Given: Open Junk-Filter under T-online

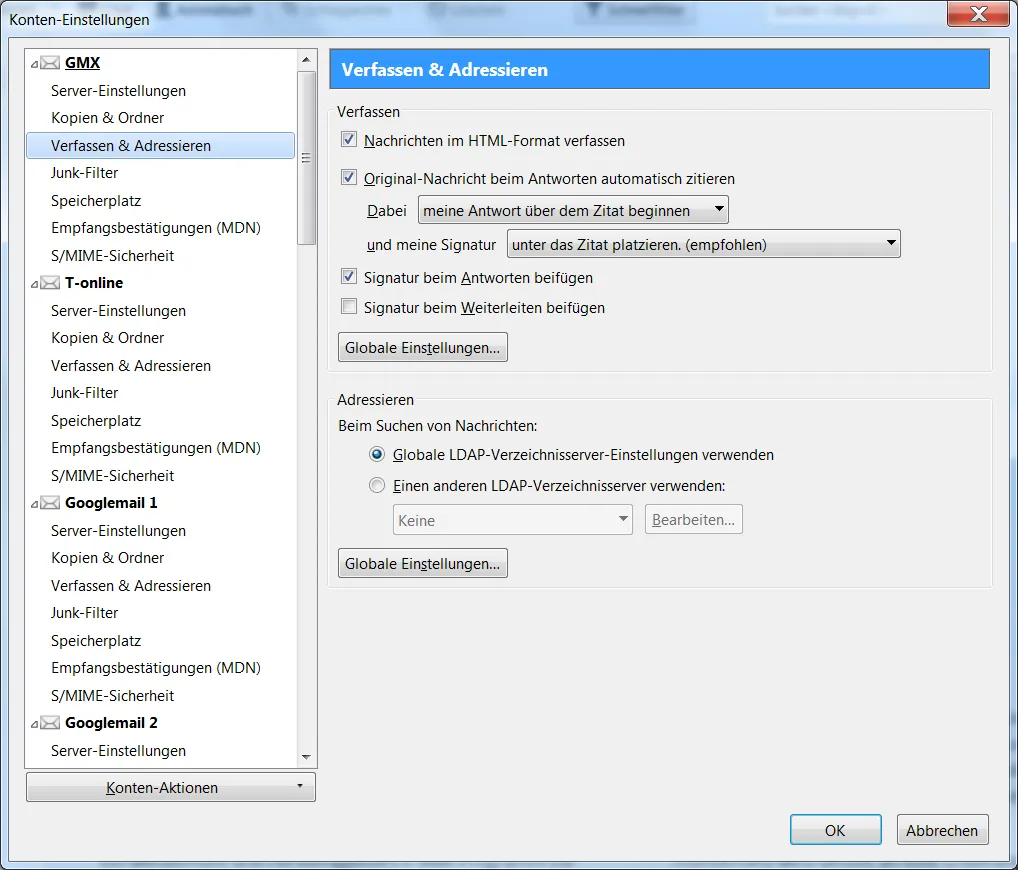Looking at the screenshot, I should coord(85,393).
